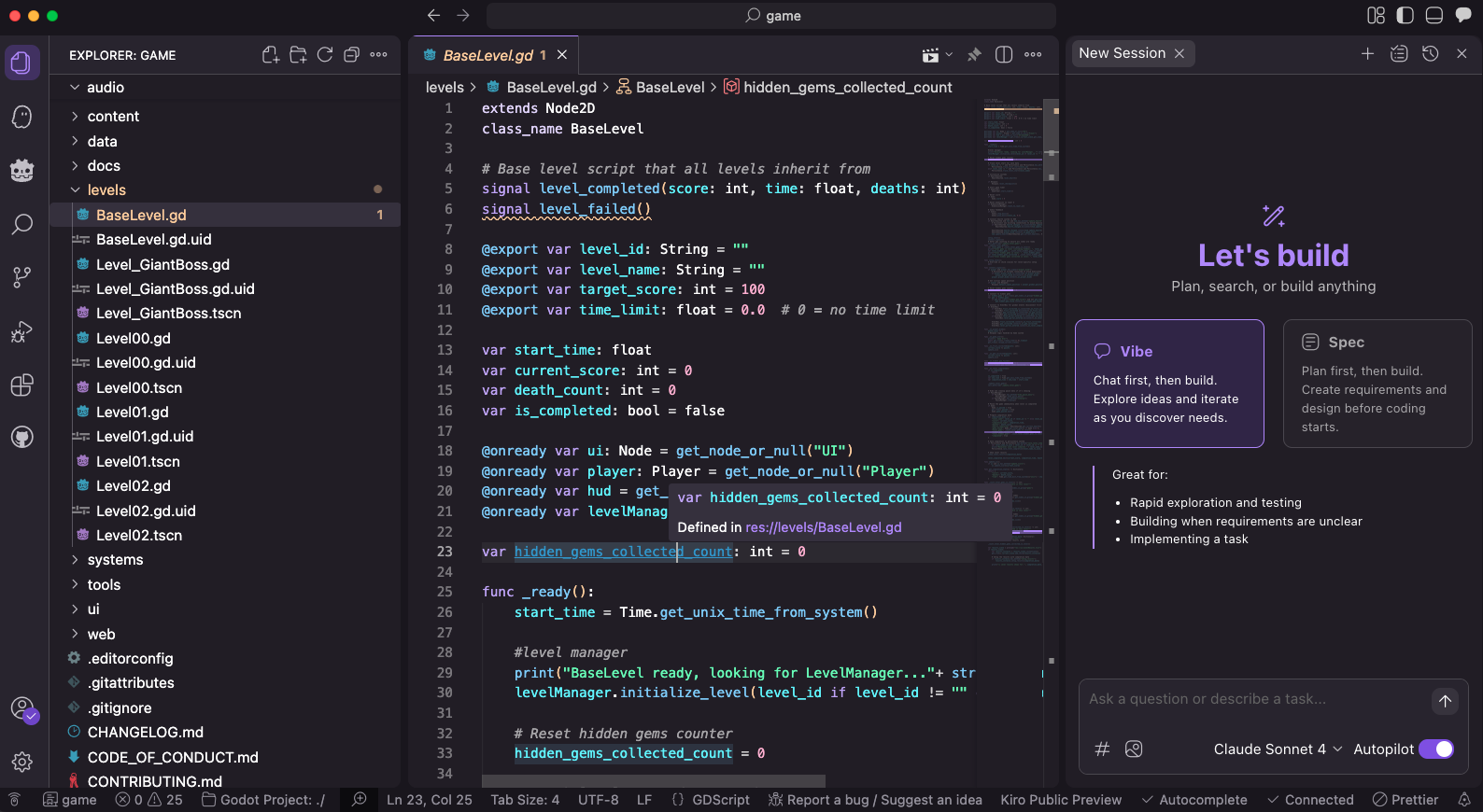Click Report a bug / Suggest an idea
The width and height of the screenshot is (1483, 812).
point(875,800)
